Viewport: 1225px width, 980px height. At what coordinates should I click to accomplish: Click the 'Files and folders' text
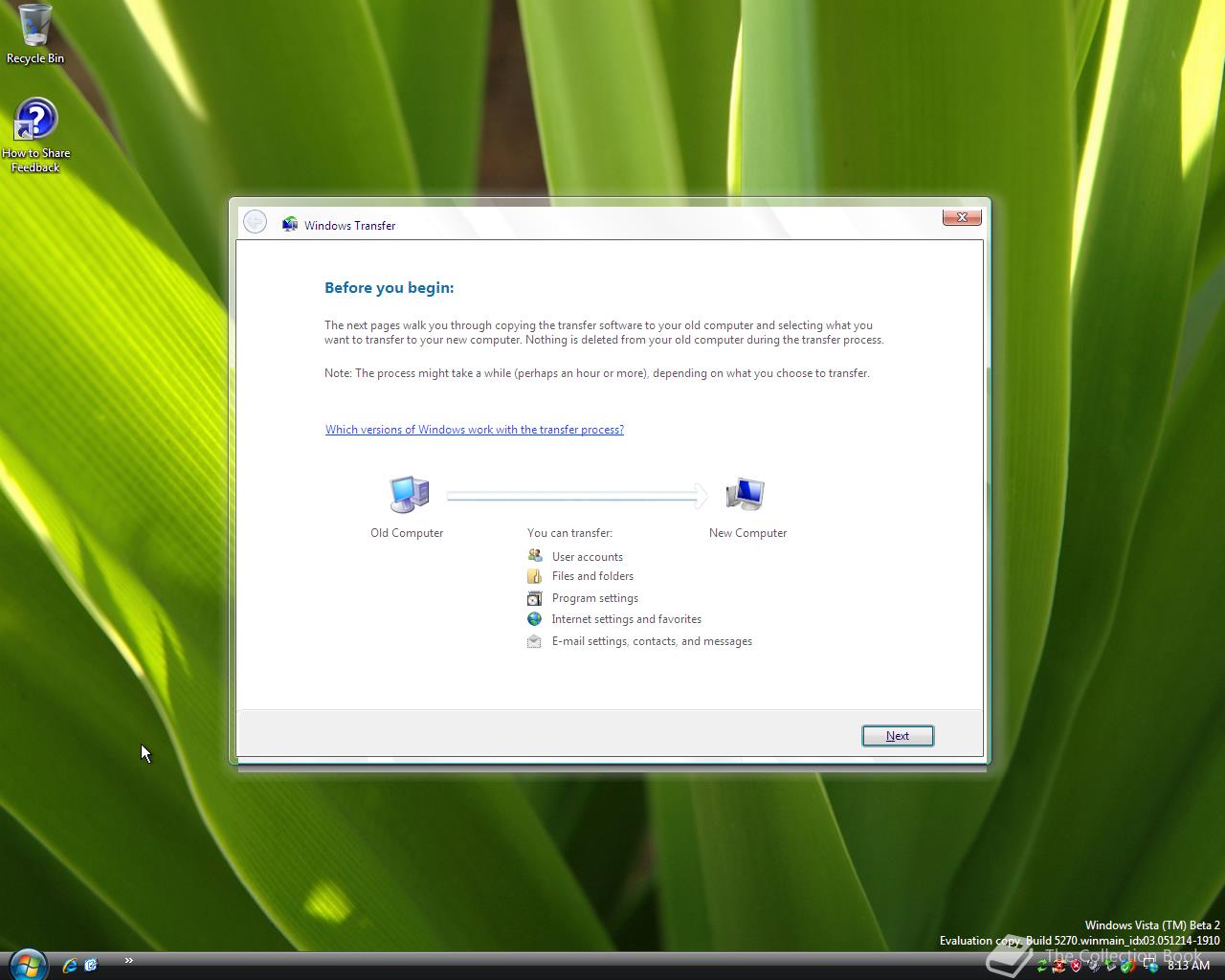point(592,576)
